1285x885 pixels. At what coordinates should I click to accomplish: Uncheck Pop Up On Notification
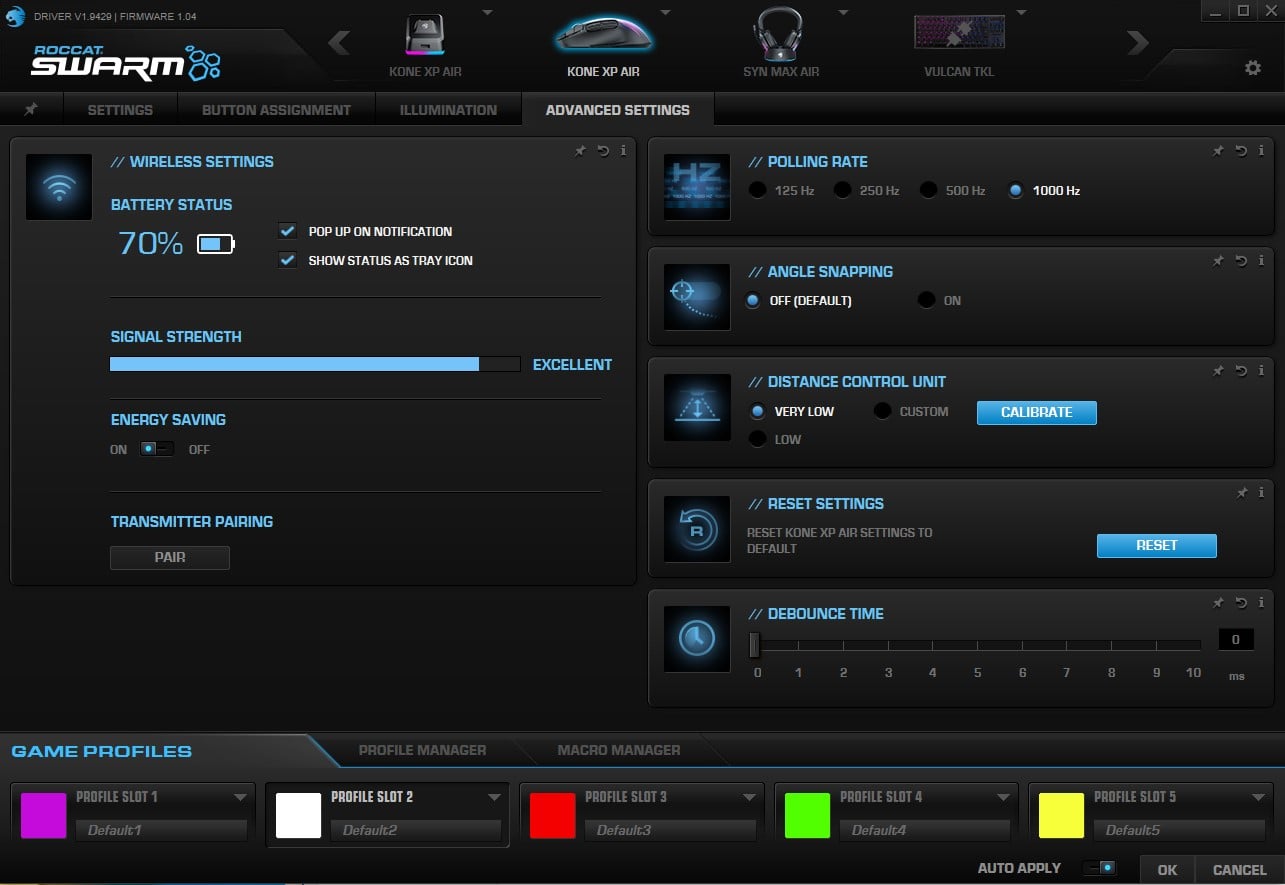tap(288, 231)
